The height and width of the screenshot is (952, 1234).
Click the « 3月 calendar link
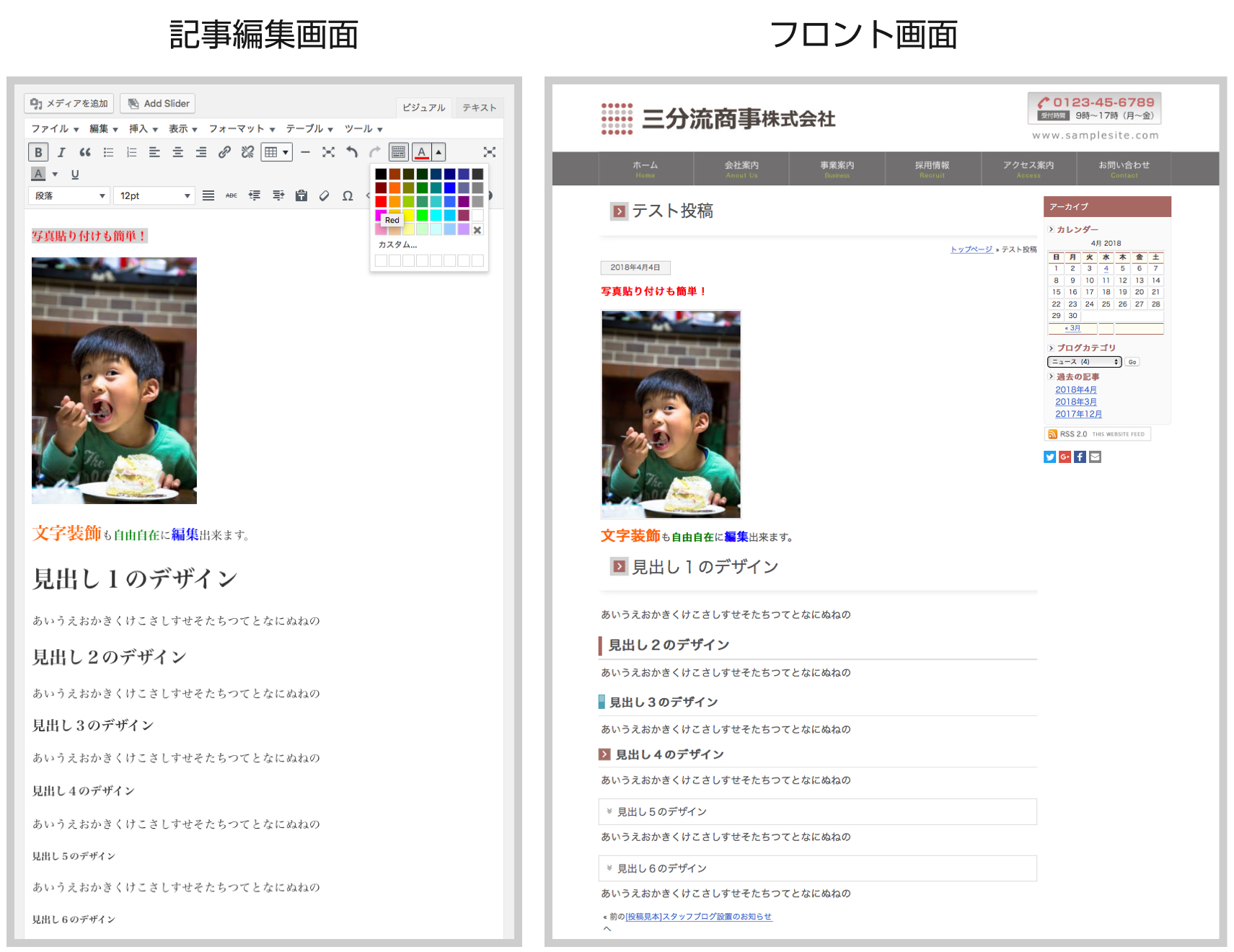point(1072,328)
